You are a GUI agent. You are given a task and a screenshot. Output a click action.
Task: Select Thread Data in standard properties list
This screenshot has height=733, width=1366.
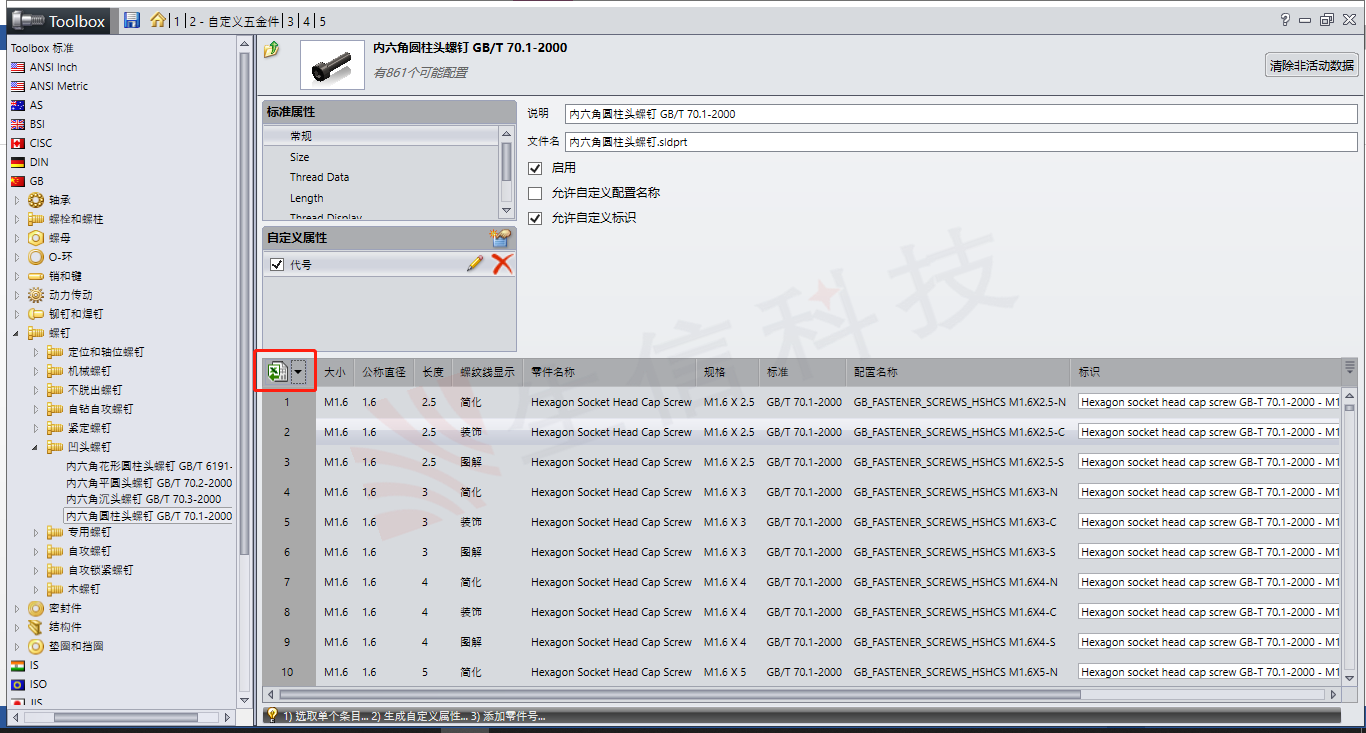(x=319, y=177)
